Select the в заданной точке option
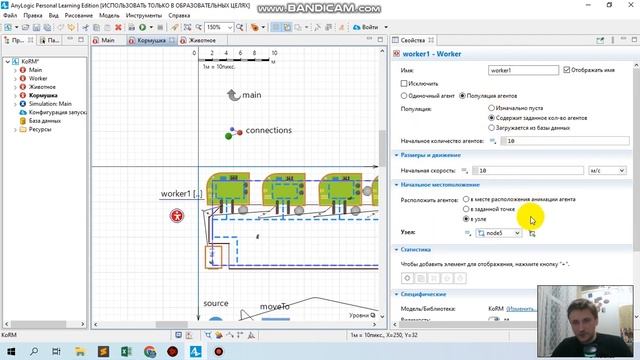 [466, 209]
